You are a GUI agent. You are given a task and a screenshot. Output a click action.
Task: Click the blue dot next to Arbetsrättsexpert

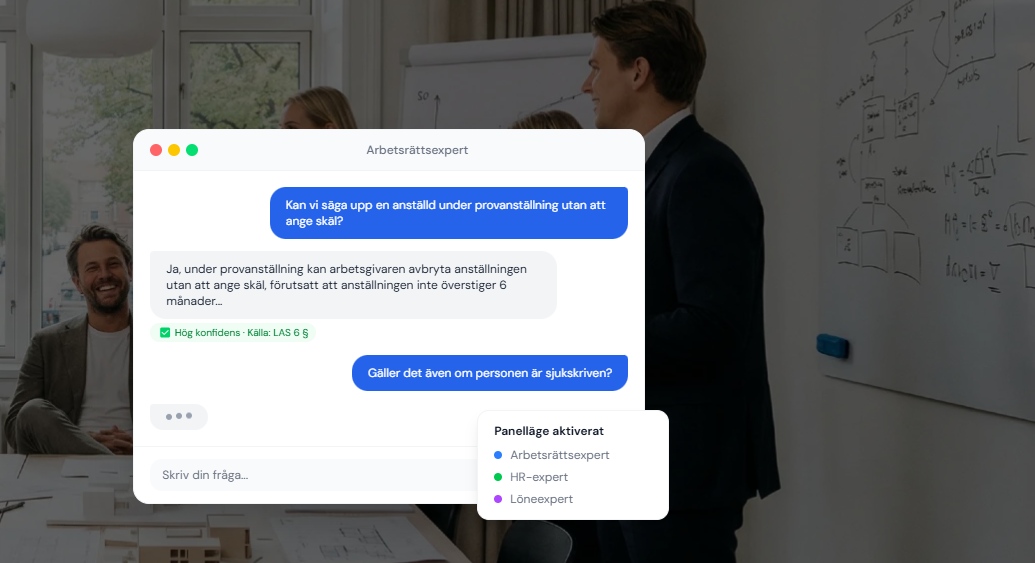[498, 455]
